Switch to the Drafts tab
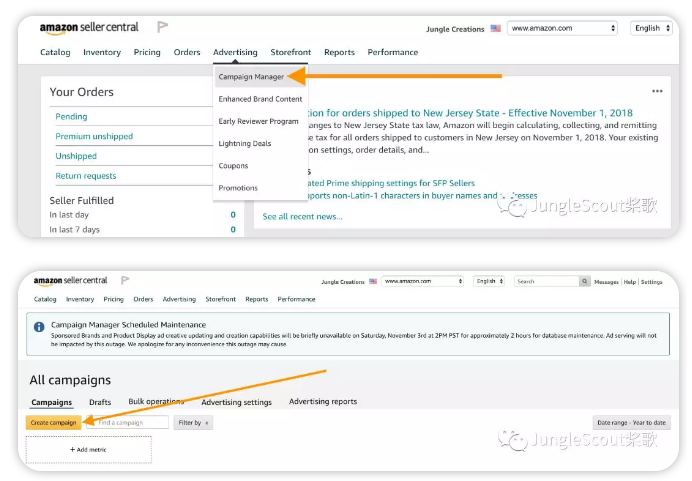The width and height of the screenshot is (692, 481). point(100,402)
